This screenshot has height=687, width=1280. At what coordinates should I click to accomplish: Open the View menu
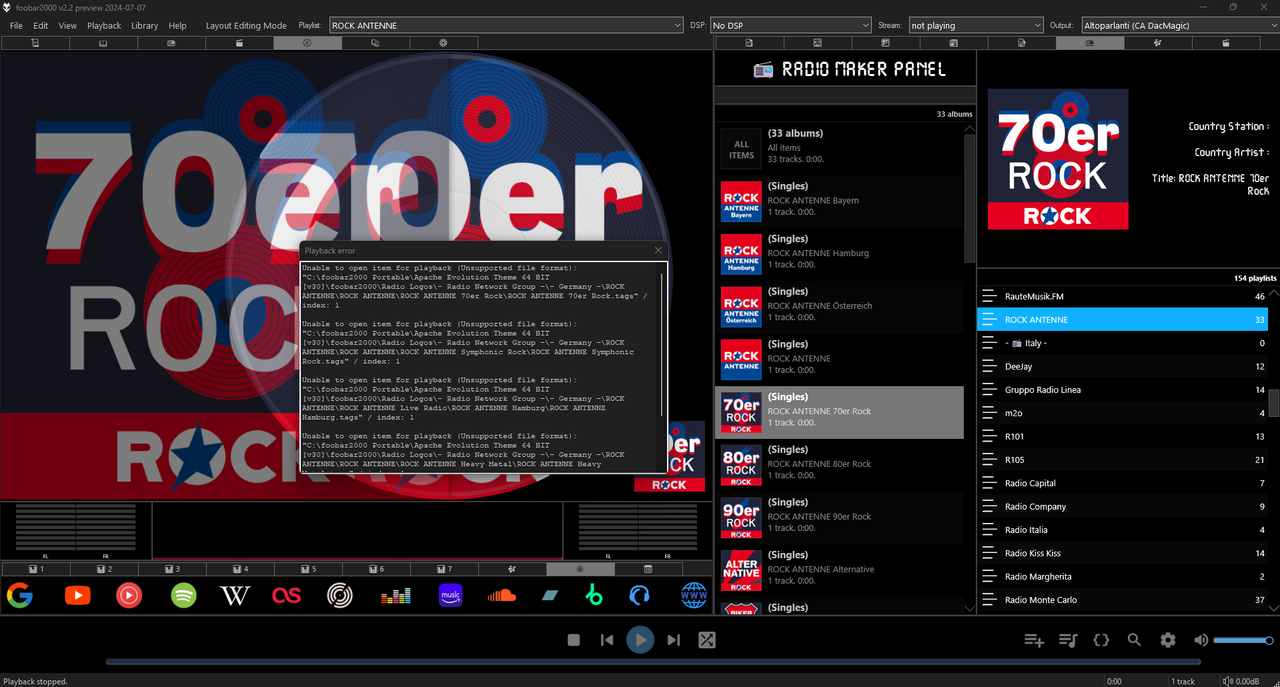point(68,26)
